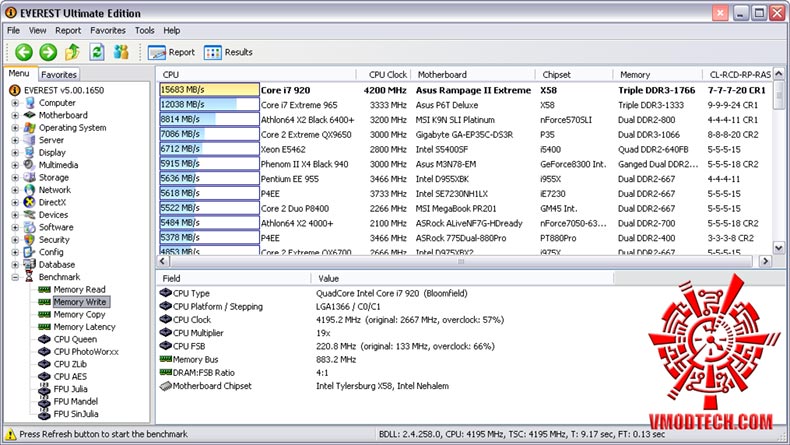Select the Database icon in tree
The width and height of the screenshot is (790, 445).
click(x=30, y=265)
